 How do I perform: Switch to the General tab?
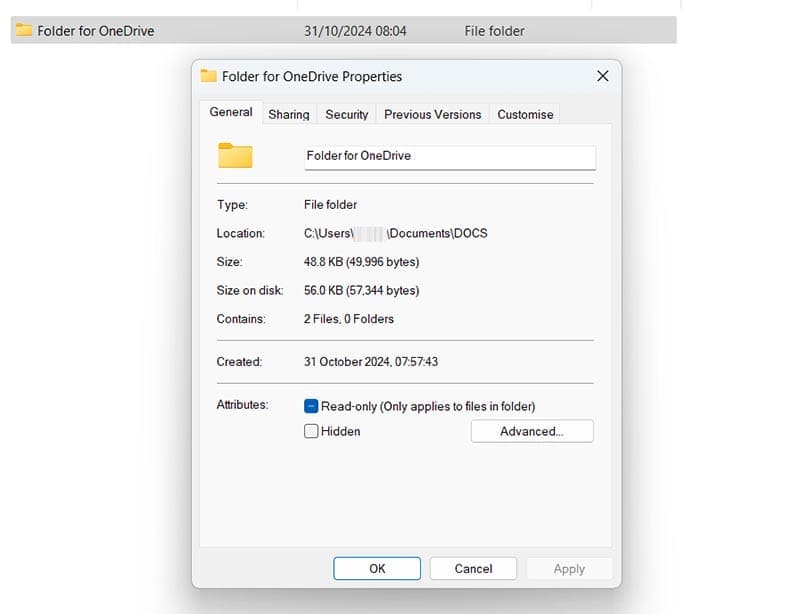(x=231, y=112)
